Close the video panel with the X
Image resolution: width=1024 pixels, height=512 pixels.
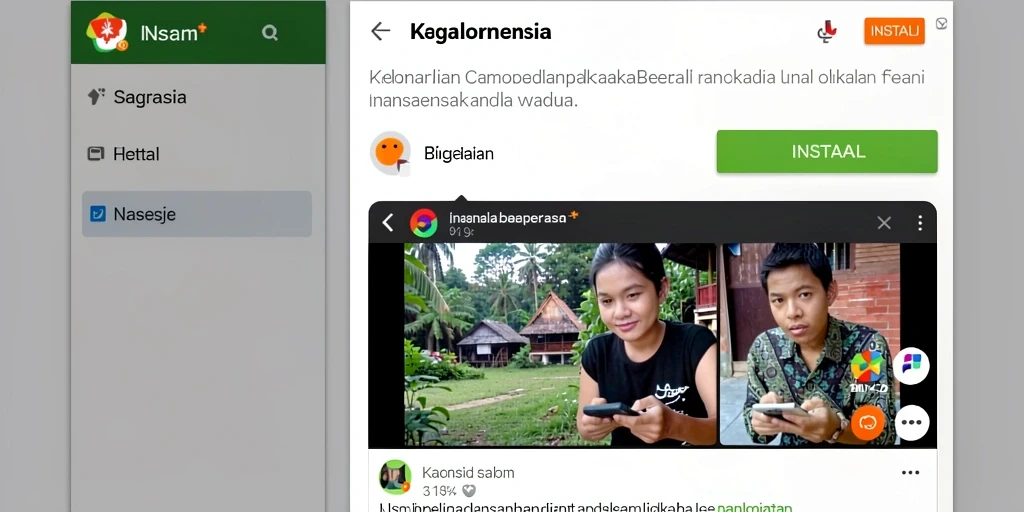click(884, 223)
